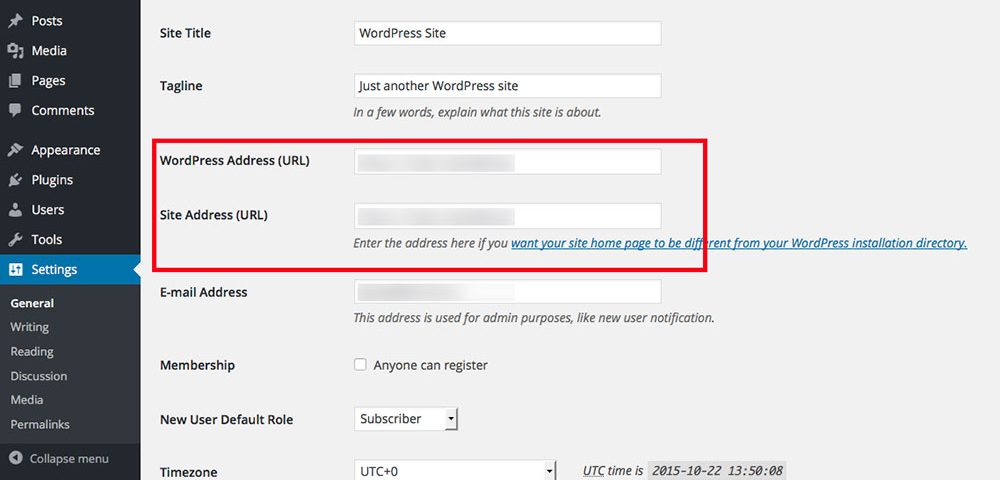Open Writing settings submenu
Image resolution: width=1000 pixels, height=480 pixels.
click(x=29, y=327)
